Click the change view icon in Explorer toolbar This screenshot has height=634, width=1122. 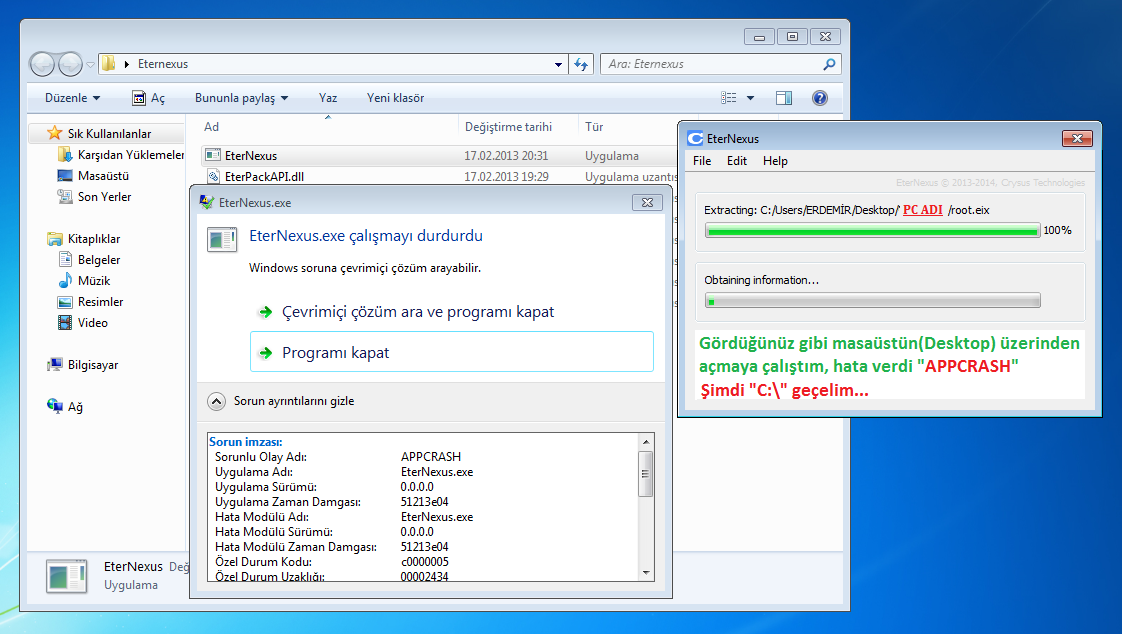point(728,98)
